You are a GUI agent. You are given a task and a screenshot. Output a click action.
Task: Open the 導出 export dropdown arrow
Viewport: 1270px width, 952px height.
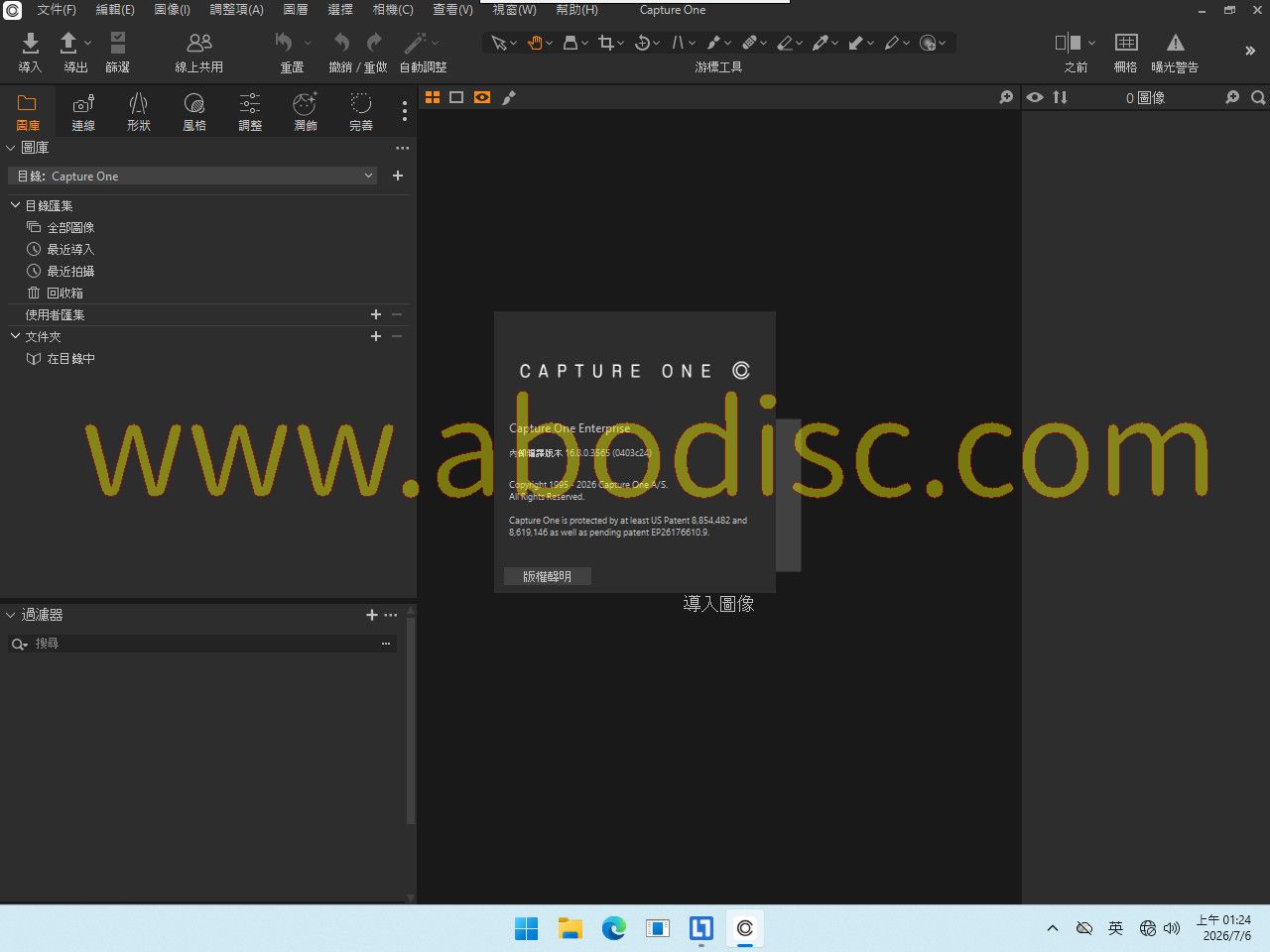tap(87, 43)
